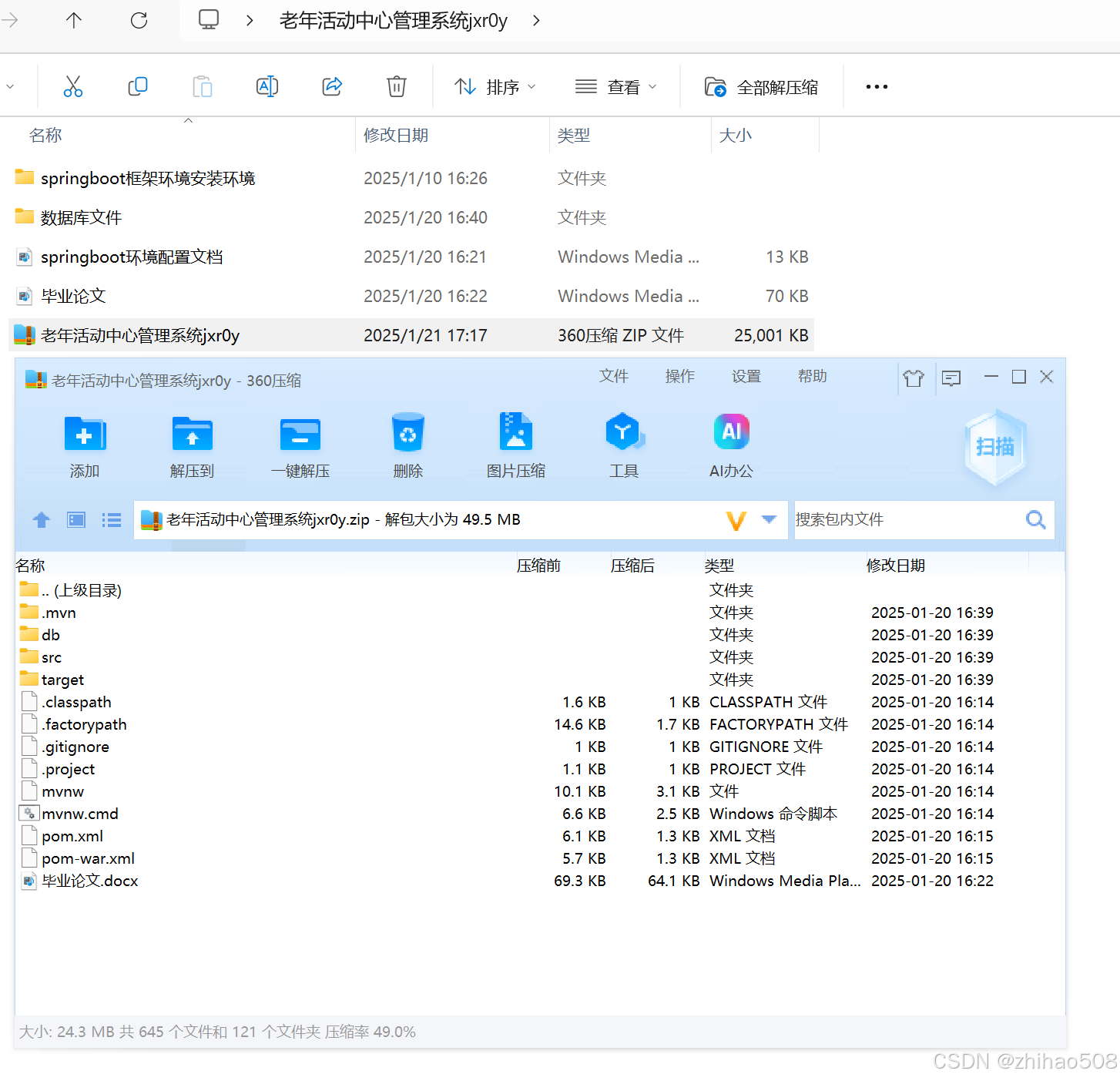Sort Explorer list by 大小 column

coord(735,136)
